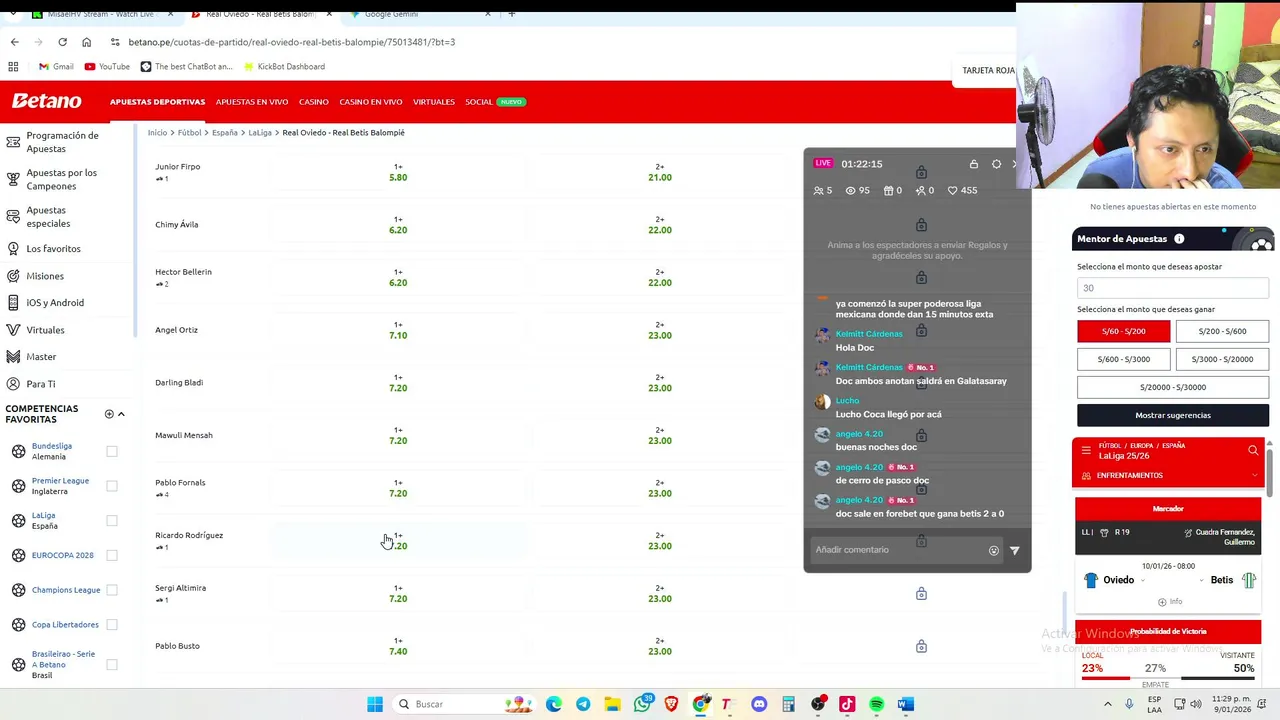Image resolution: width=1280 pixels, height=720 pixels.
Task: Click the browser address bar
Action: pos(500,42)
